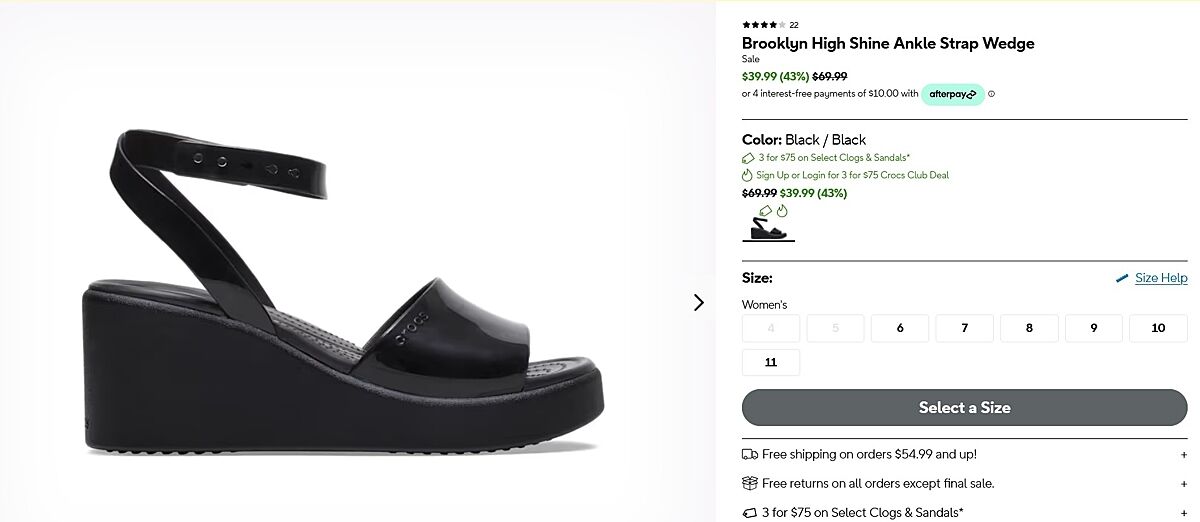Screen dimensions: 1200x522
Task: Click the flame icon above color swatch
Action: coord(782,211)
